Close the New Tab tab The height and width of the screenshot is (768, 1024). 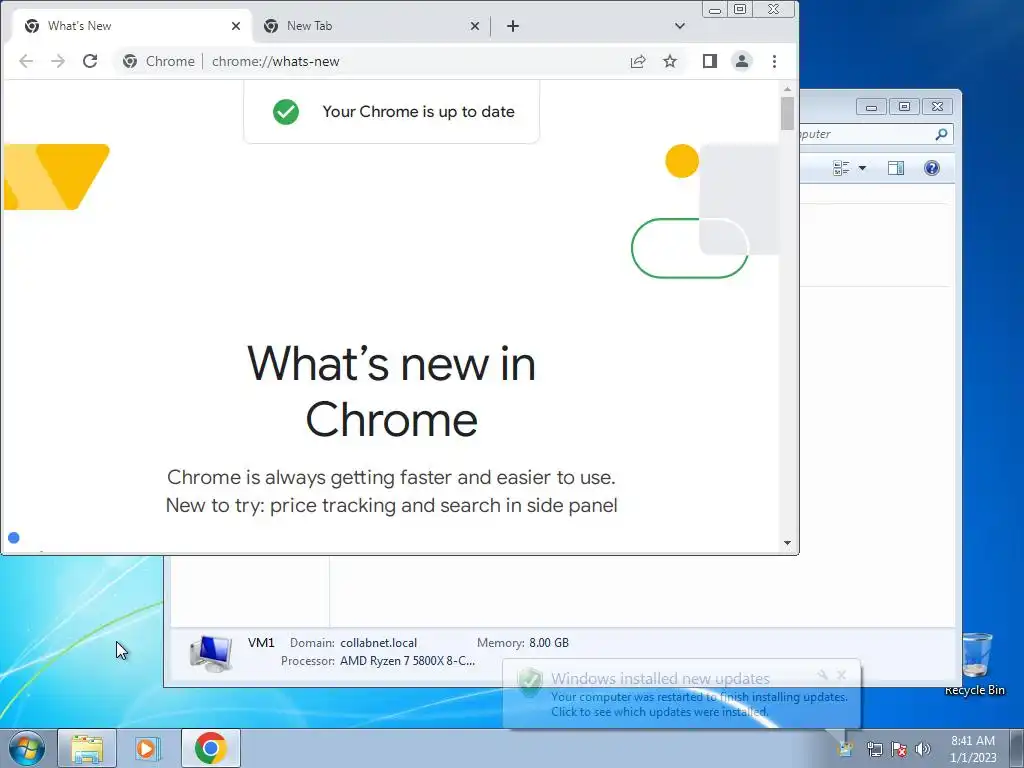pos(475,26)
